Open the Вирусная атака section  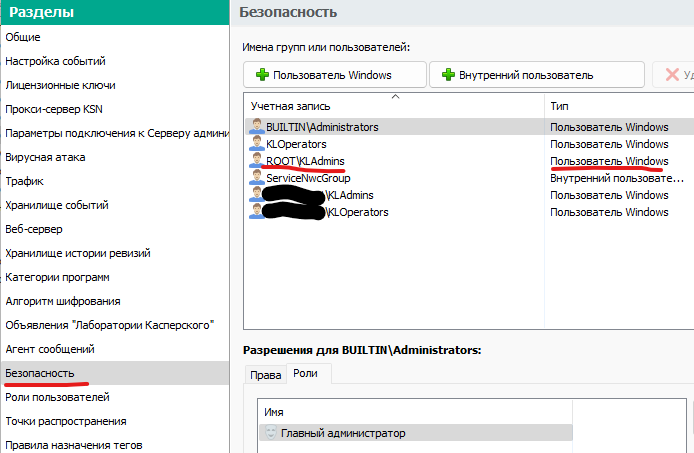tap(45, 157)
